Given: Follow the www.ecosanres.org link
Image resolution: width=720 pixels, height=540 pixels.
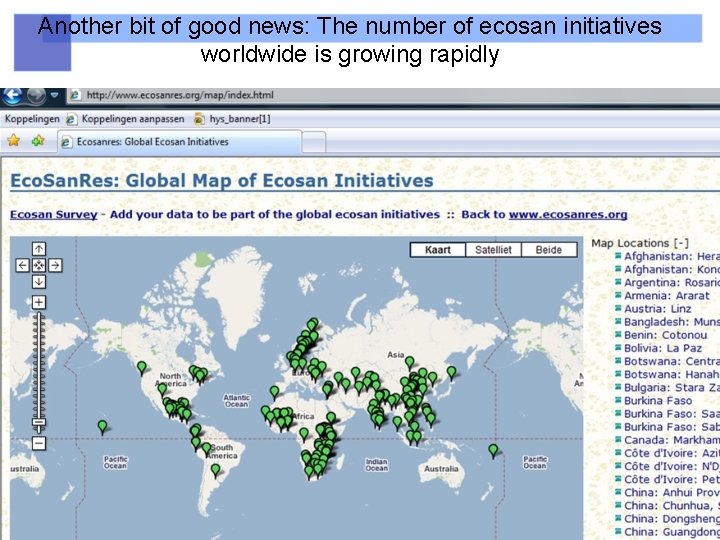Looking at the screenshot, I should click(x=568, y=214).
